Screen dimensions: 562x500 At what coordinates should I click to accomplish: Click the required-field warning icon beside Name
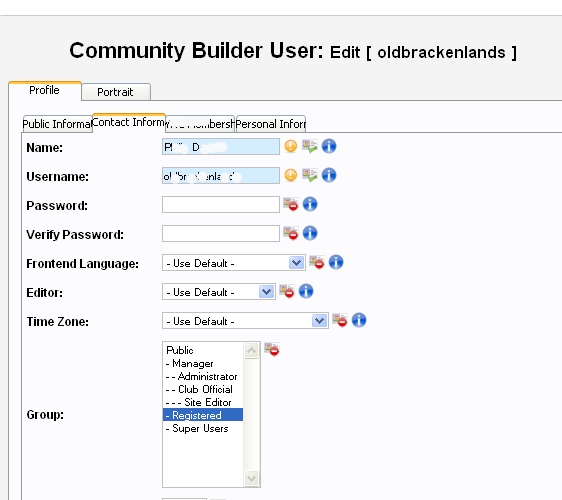click(x=291, y=146)
